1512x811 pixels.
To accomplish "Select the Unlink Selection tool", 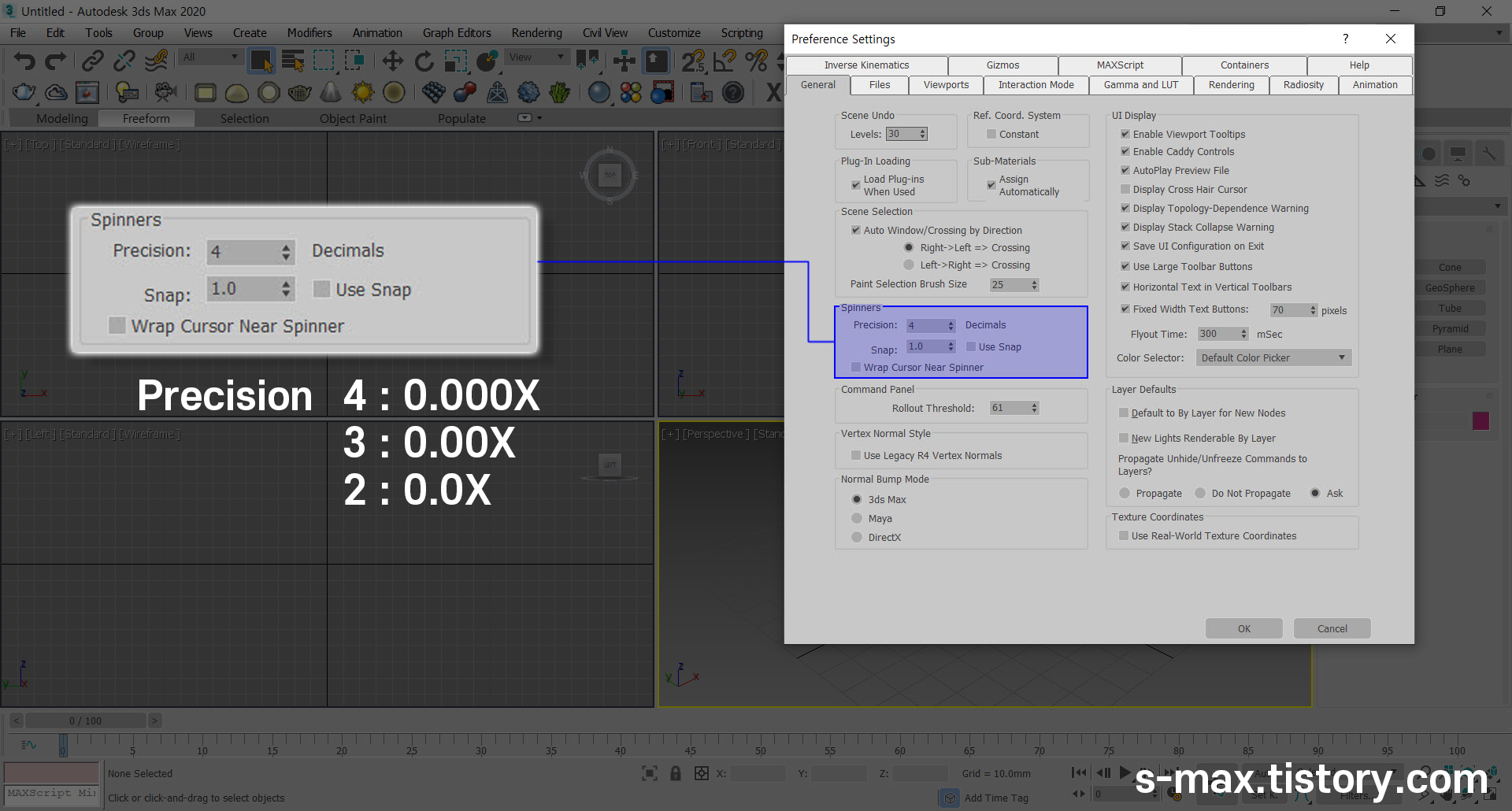I will (124, 61).
